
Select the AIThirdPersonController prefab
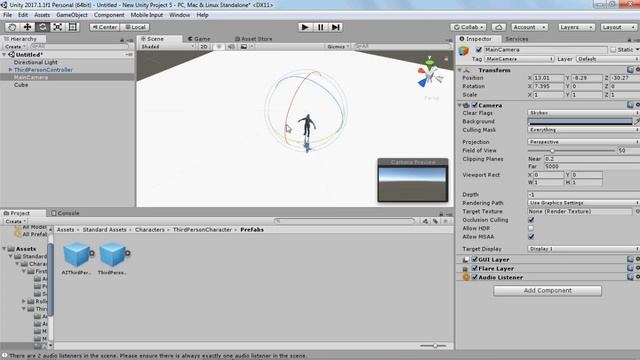(x=77, y=258)
